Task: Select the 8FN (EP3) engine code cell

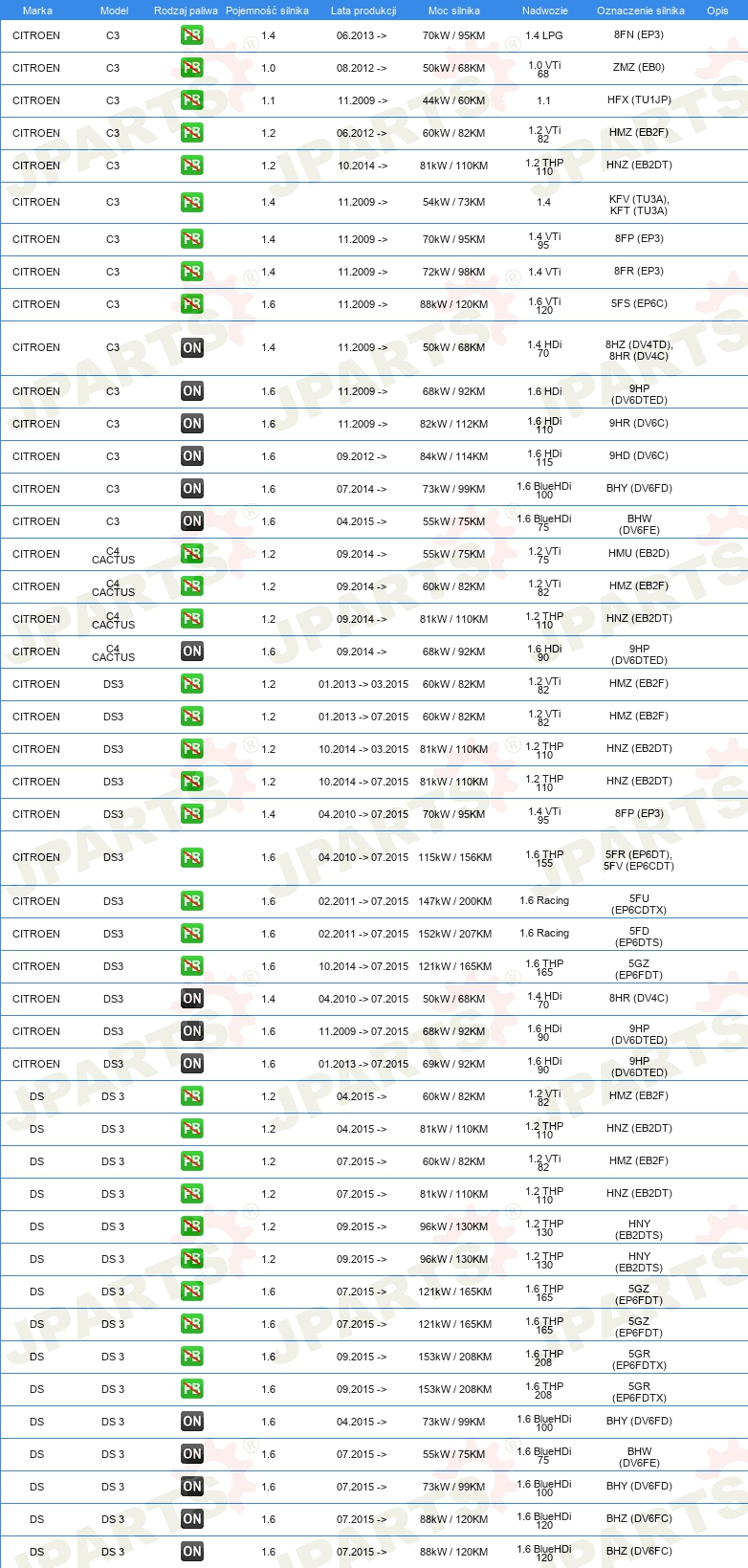Action: (639, 34)
